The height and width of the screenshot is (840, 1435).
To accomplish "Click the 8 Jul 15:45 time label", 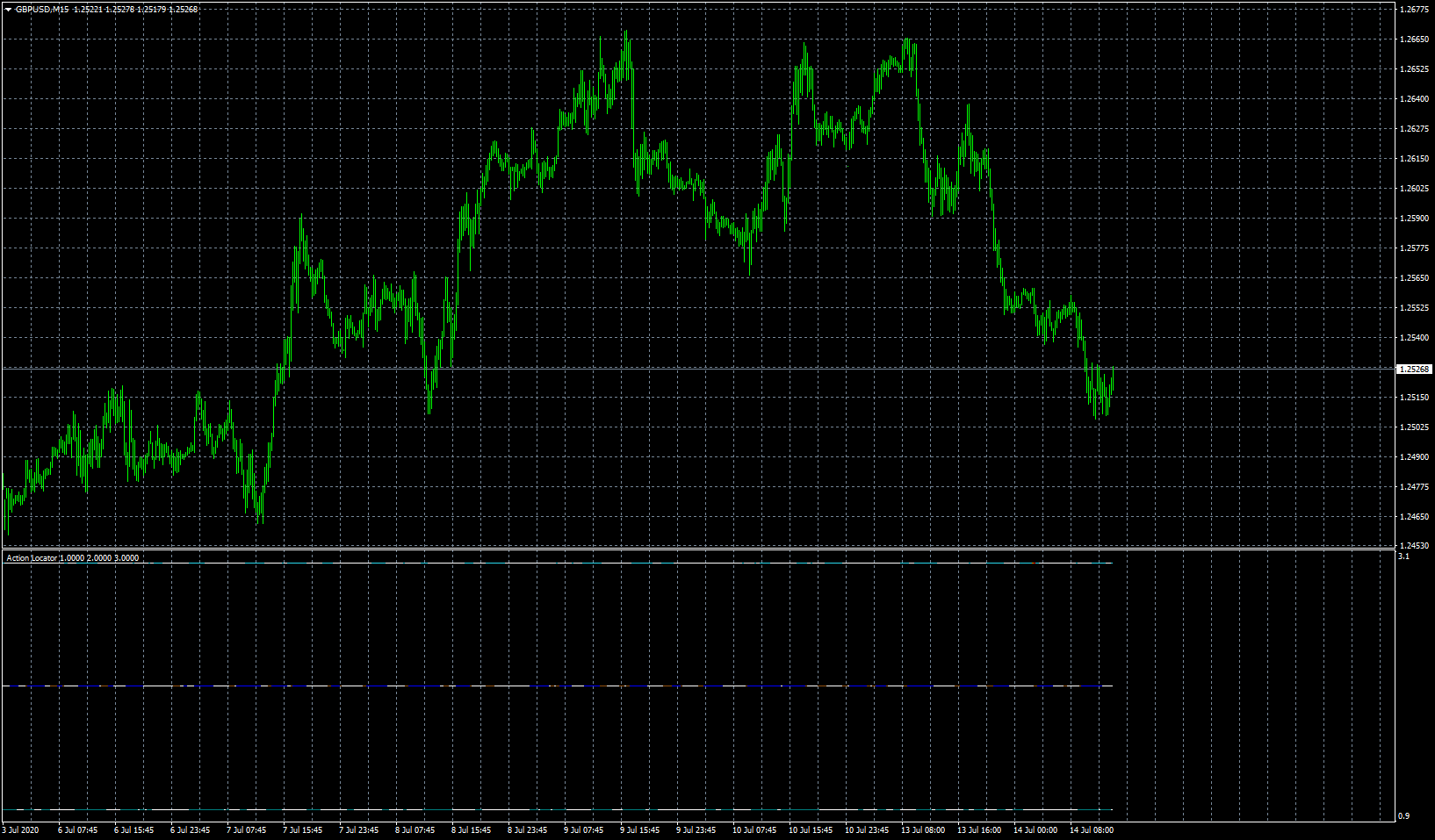I will [471, 830].
